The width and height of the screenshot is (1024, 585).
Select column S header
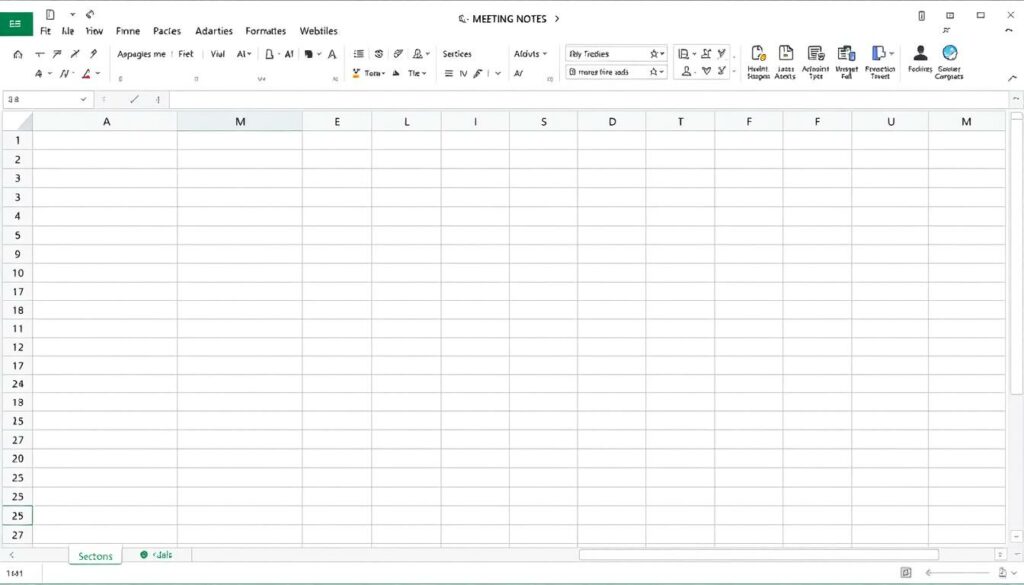[x=543, y=121]
